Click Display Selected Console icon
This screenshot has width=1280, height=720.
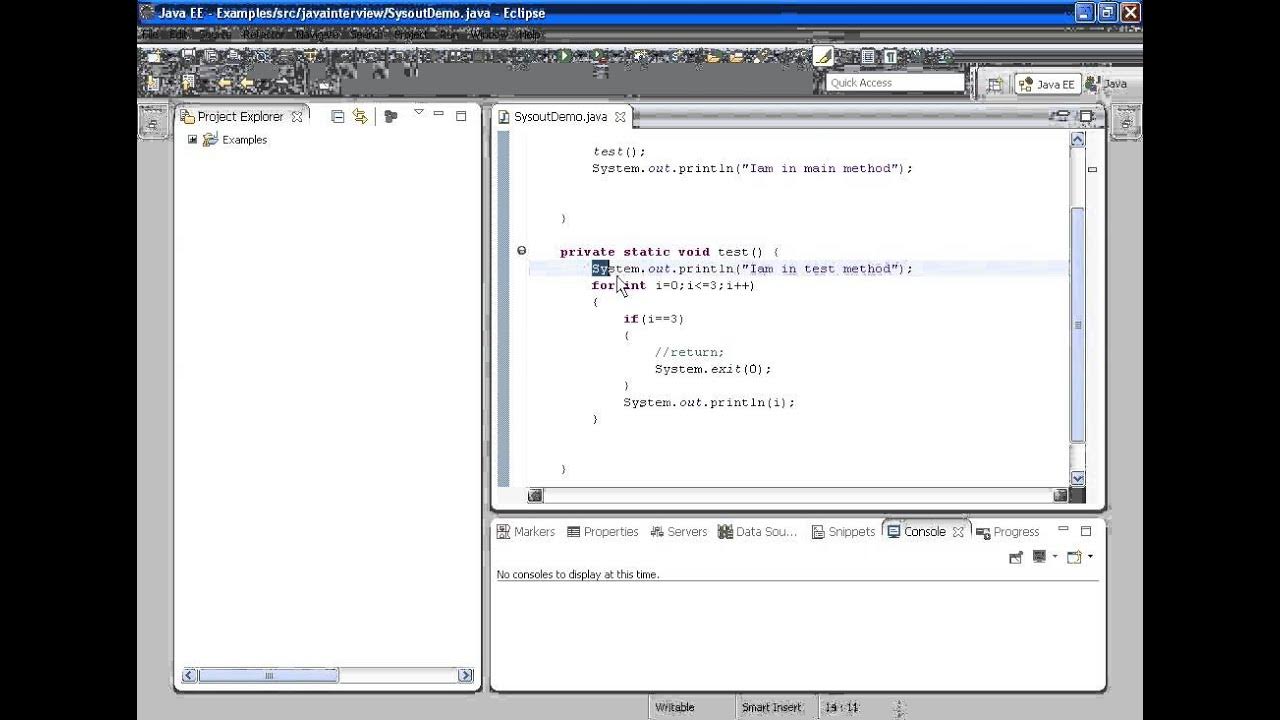1039,557
